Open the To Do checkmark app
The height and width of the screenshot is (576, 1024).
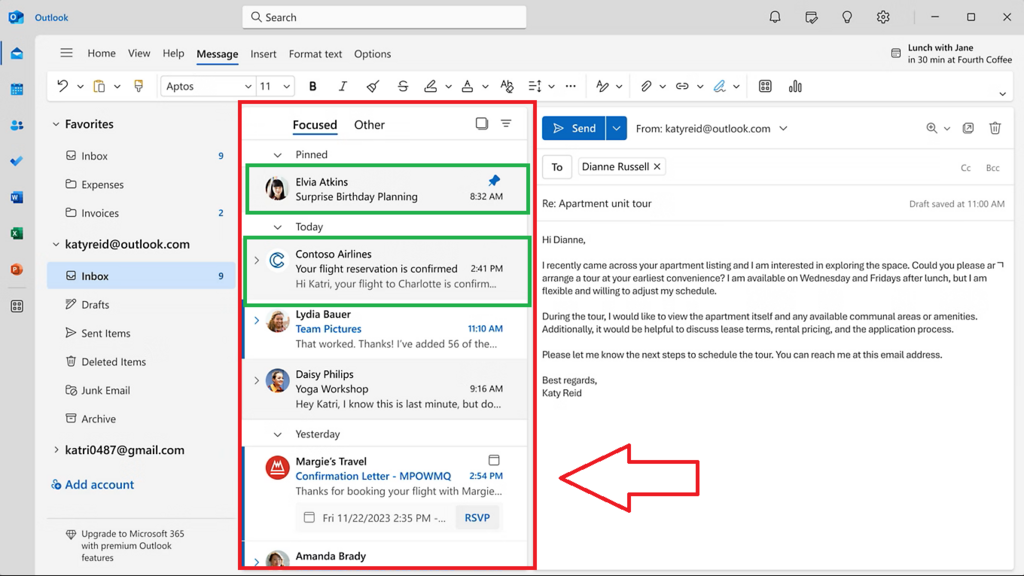pos(17,161)
